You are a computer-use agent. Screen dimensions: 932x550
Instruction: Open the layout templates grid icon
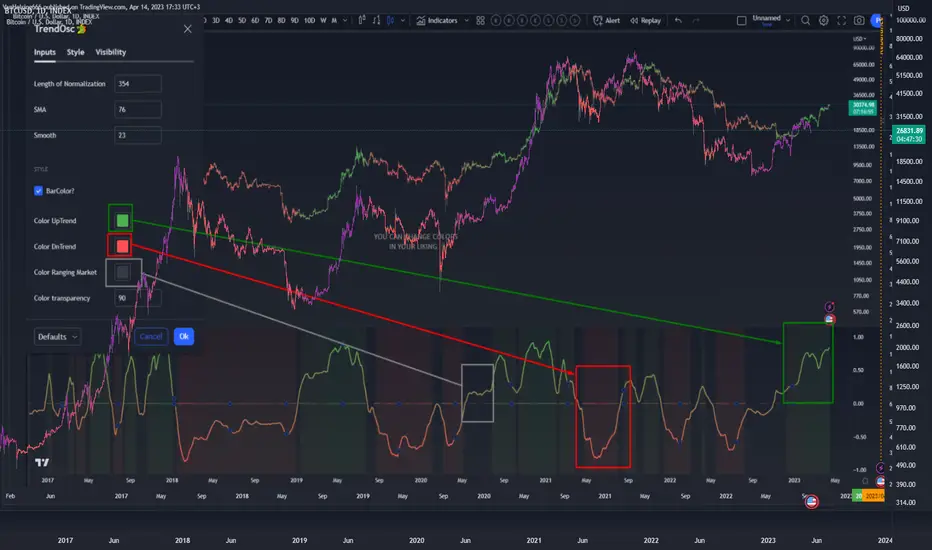tap(480, 21)
